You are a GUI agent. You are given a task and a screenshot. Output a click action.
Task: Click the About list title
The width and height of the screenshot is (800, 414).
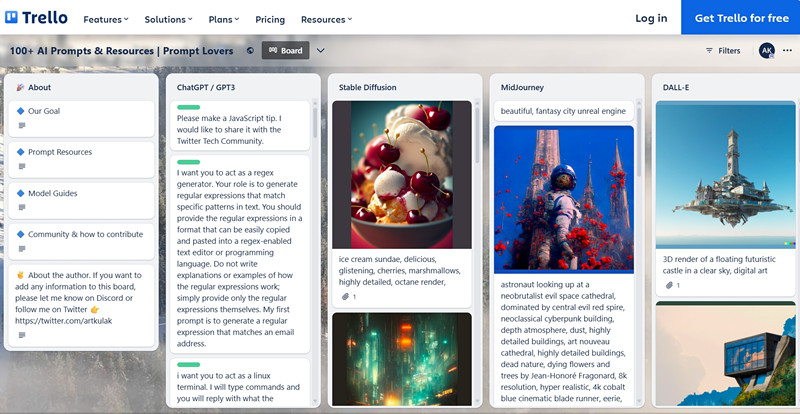39,87
